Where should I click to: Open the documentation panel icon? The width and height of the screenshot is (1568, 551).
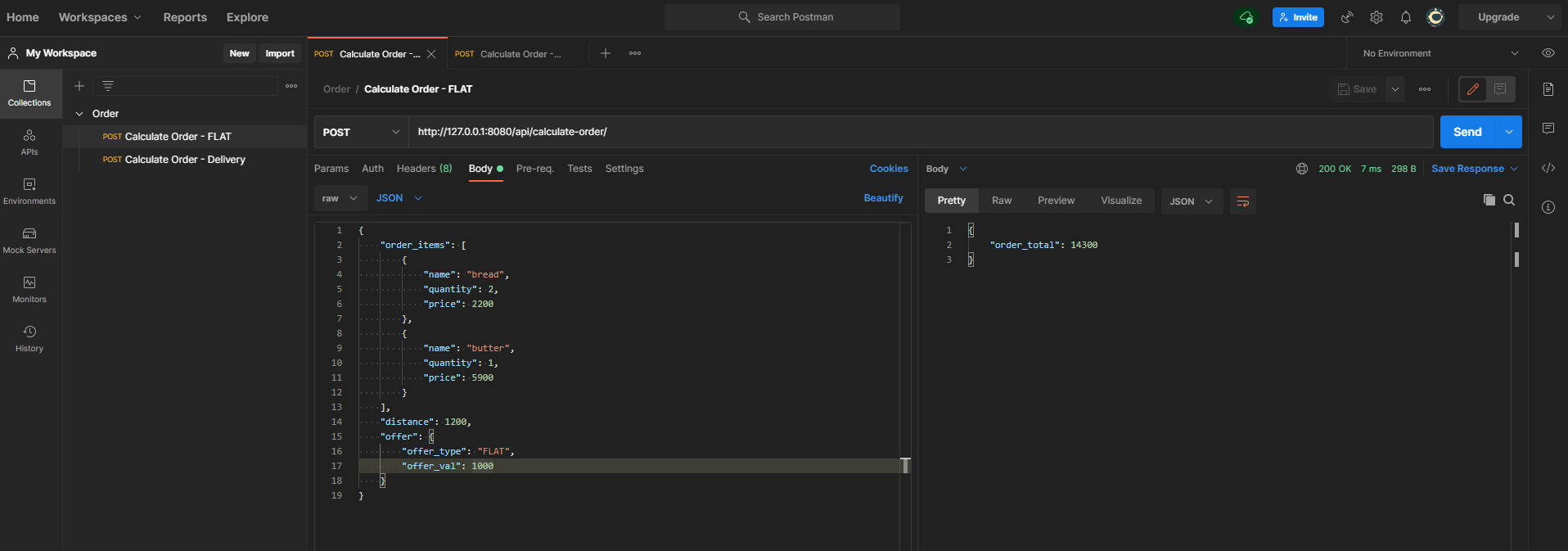[1548, 89]
